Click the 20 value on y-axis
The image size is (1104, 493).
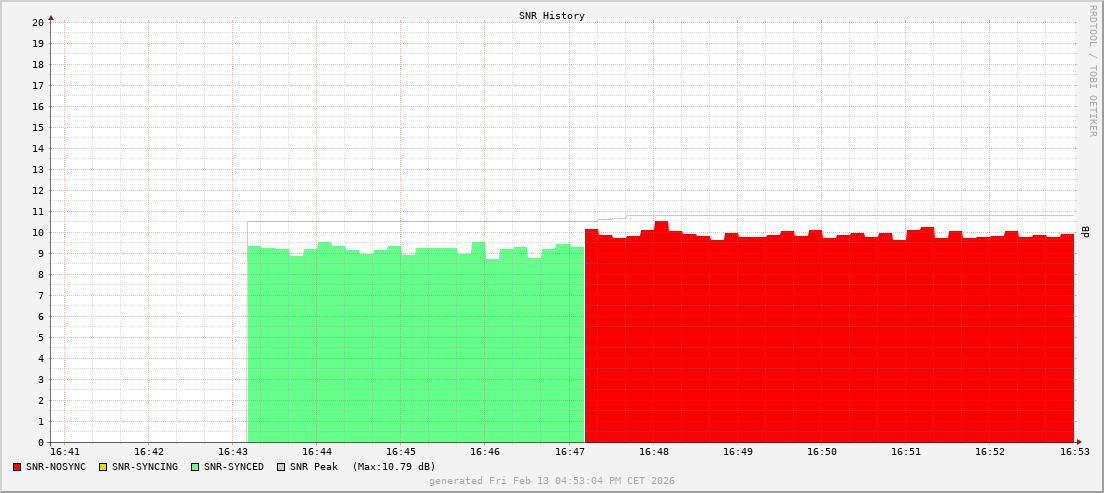click(x=38, y=22)
